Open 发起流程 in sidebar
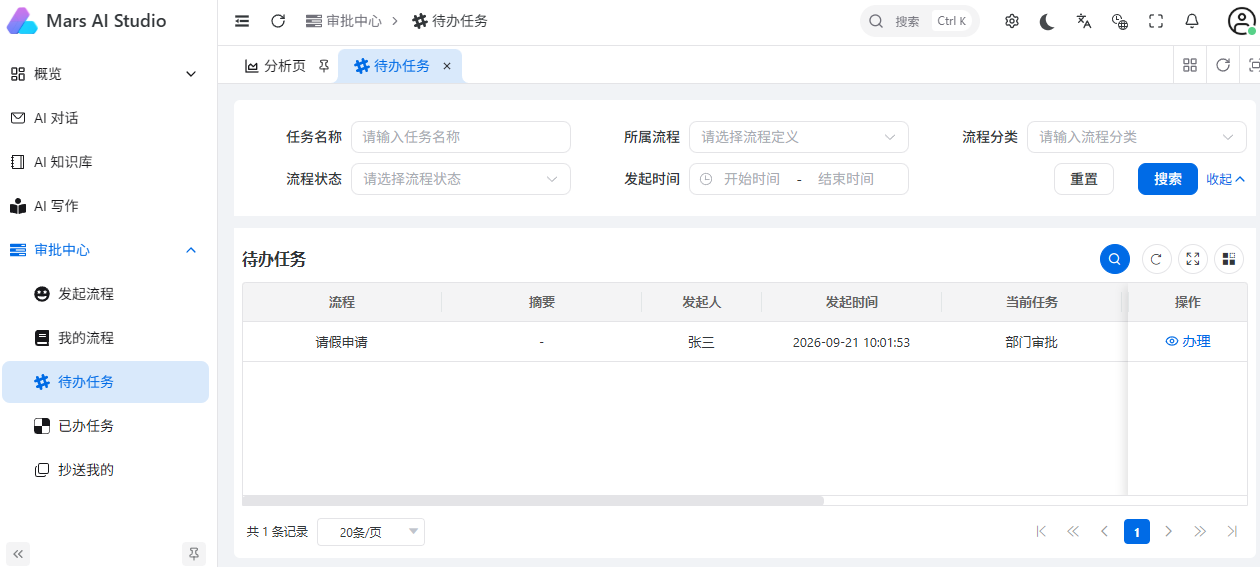The width and height of the screenshot is (1260, 567). pos(104,294)
